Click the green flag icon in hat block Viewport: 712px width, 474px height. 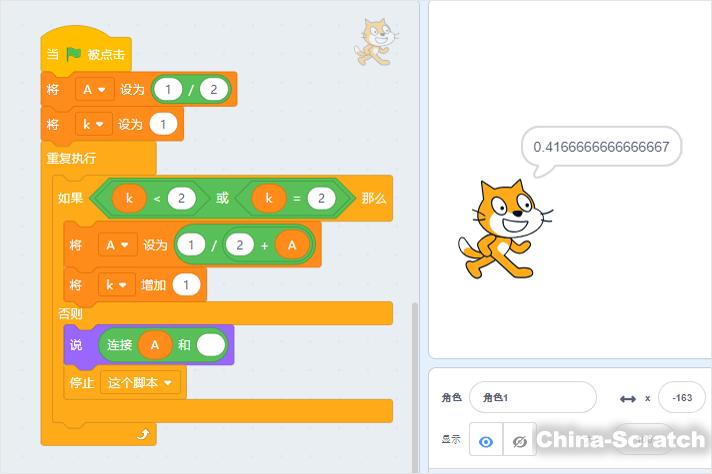[74, 54]
